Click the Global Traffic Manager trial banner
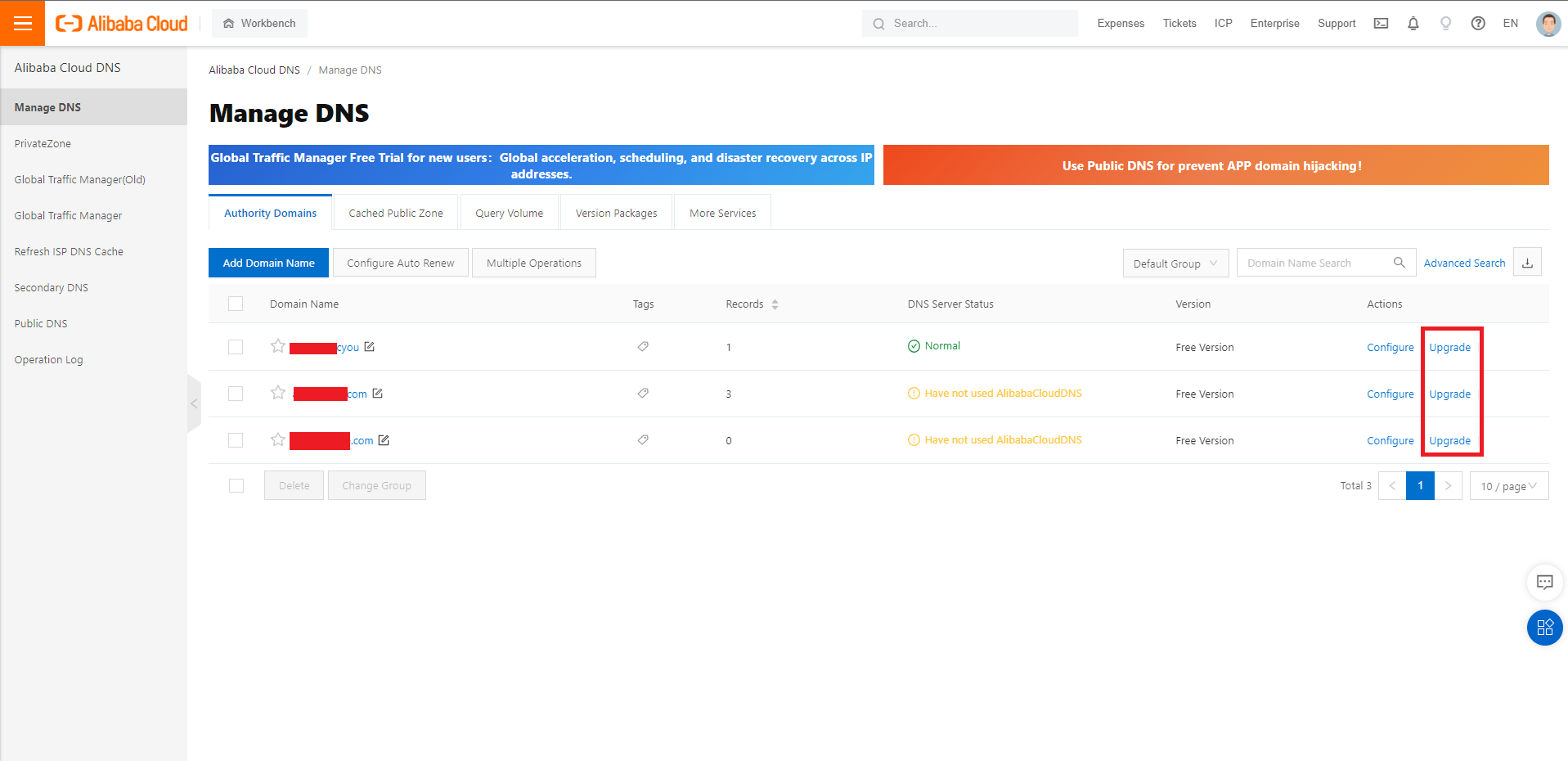This screenshot has width=1568, height=761. [x=541, y=165]
